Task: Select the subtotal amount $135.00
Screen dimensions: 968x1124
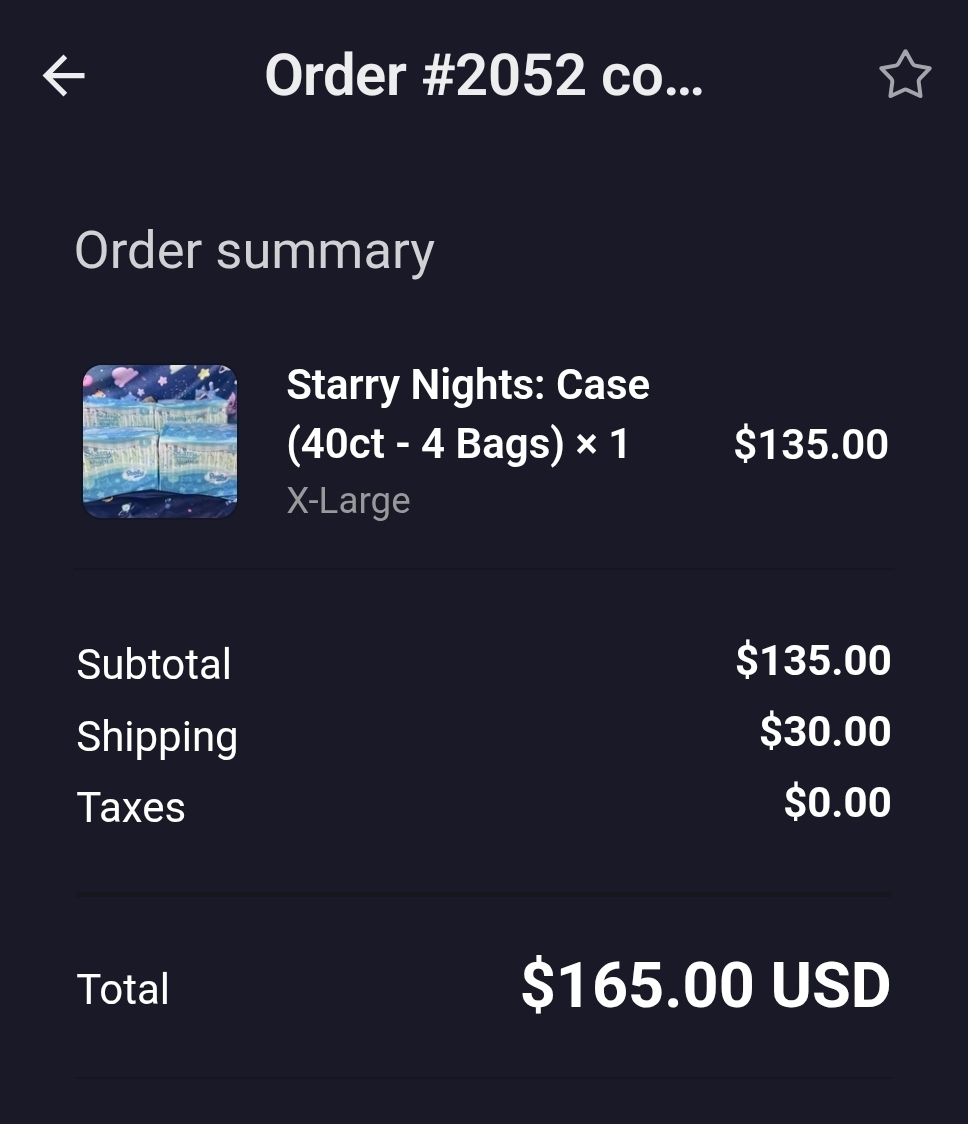Action: [813, 659]
